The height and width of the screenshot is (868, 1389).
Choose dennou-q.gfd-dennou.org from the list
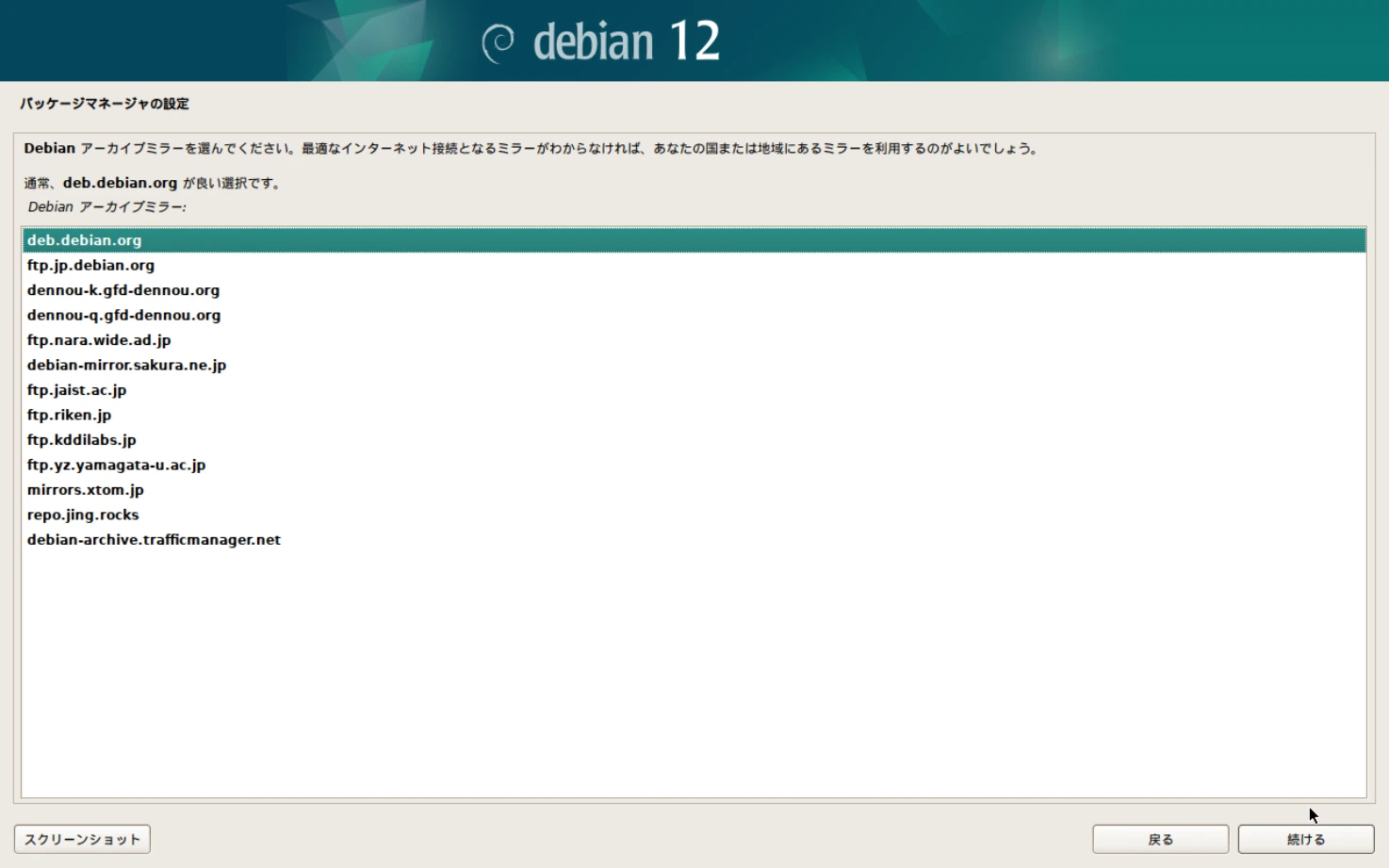click(x=694, y=315)
